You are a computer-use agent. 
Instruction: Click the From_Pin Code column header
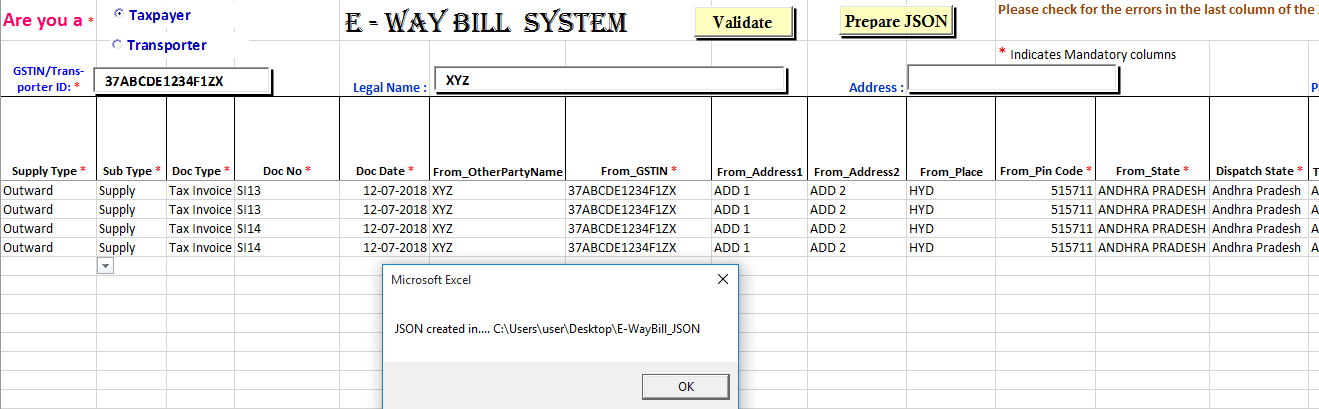(1045, 171)
